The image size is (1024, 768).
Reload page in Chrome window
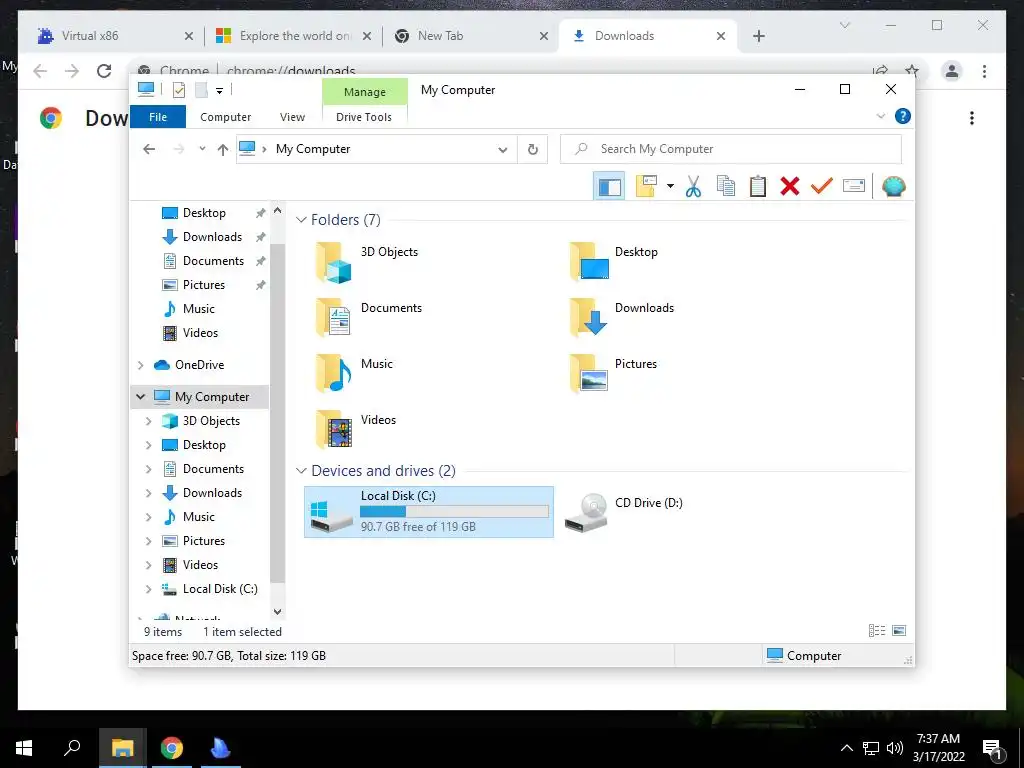104,71
